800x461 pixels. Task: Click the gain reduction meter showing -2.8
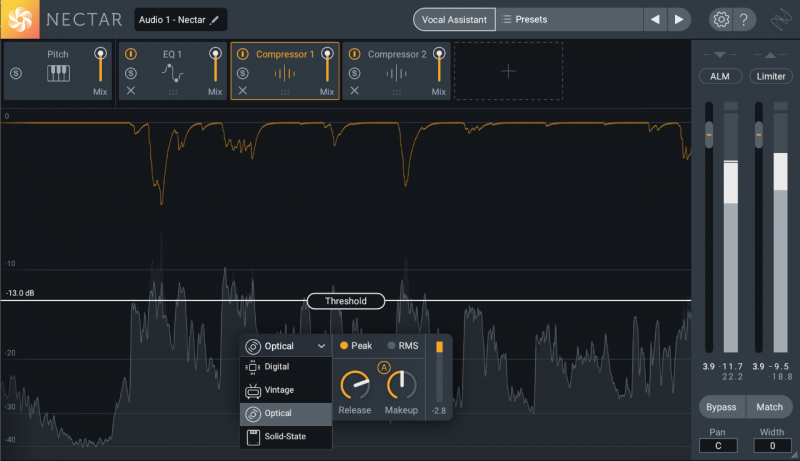(x=439, y=372)
